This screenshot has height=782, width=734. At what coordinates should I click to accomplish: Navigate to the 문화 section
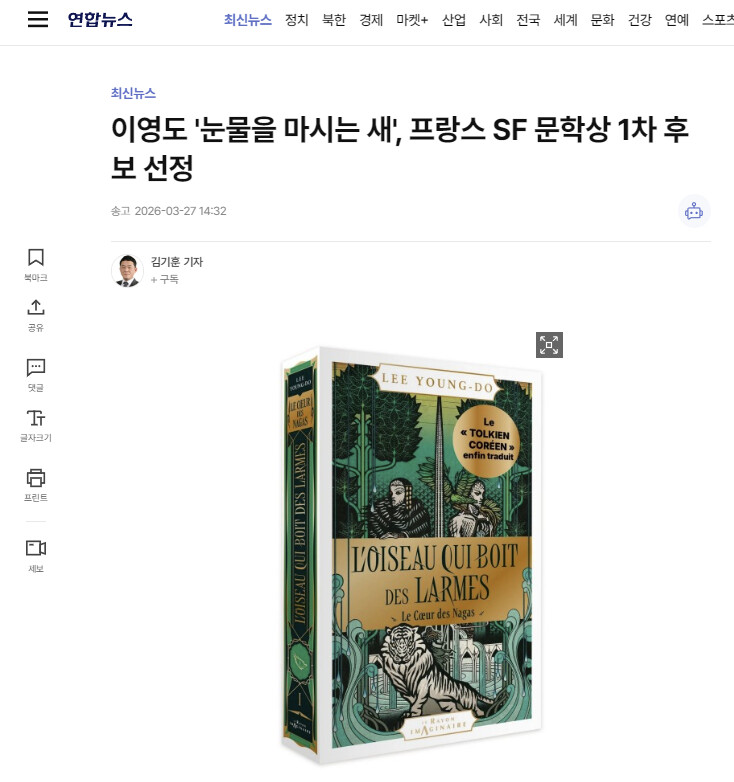[602, 20]
